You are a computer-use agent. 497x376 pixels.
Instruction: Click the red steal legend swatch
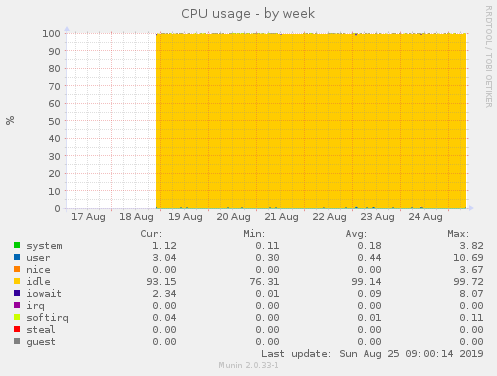coord(17,329)
